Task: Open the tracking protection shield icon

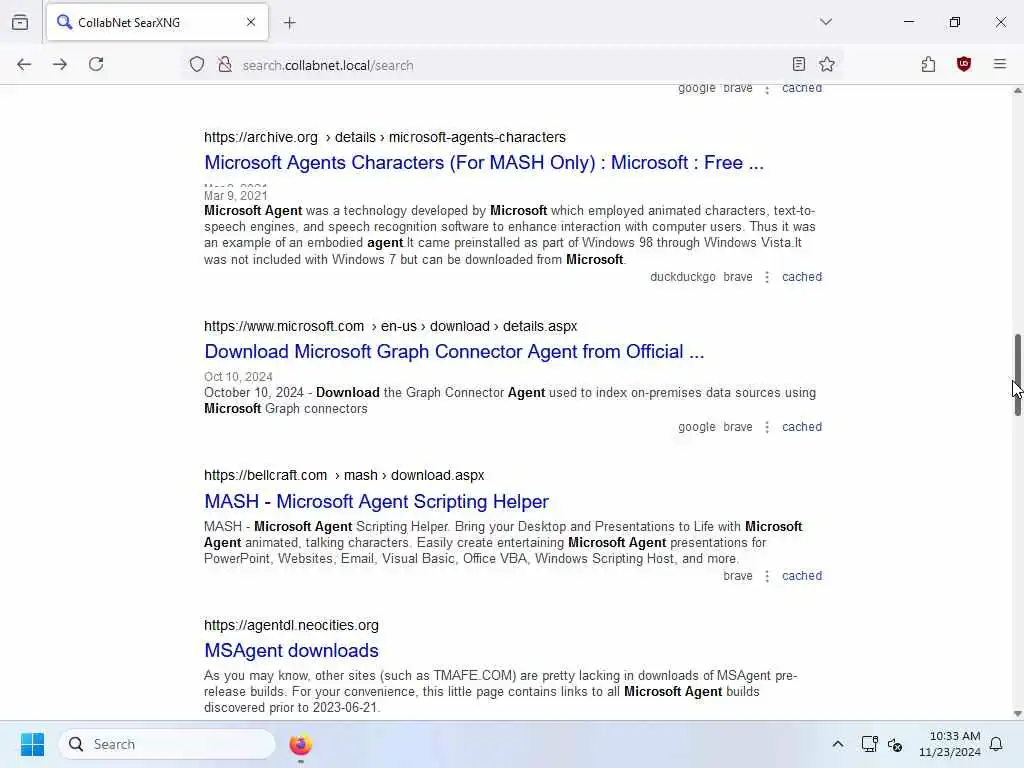Action: [197, 64]
